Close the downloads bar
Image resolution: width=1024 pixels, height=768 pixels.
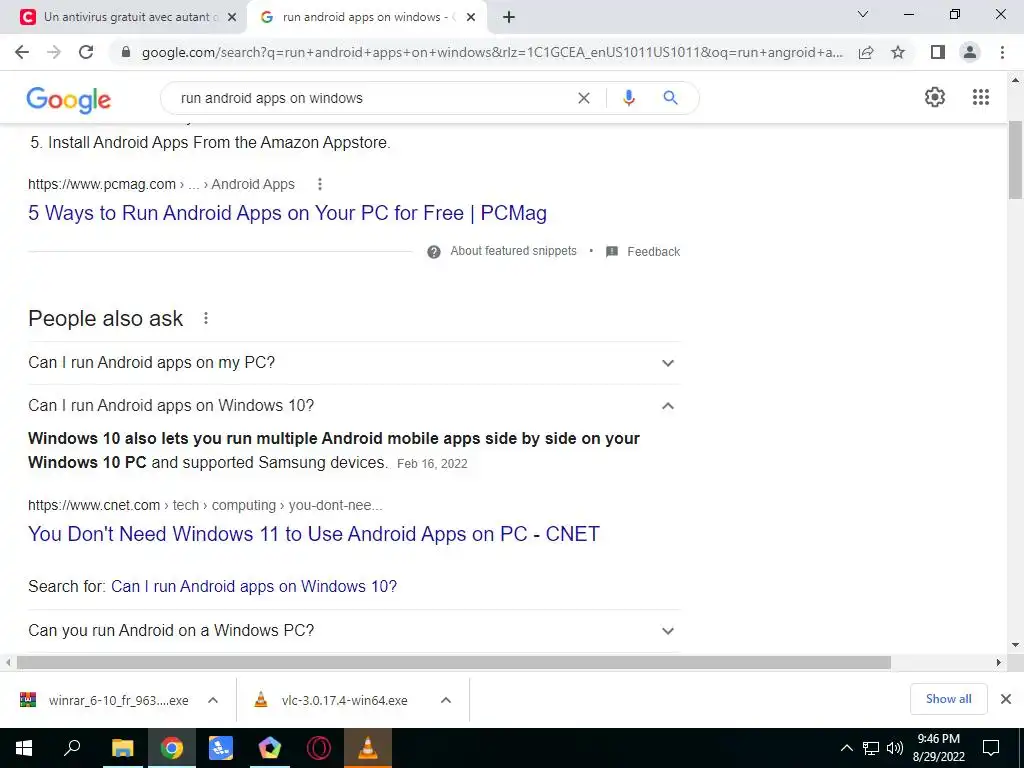[1006, 699]
